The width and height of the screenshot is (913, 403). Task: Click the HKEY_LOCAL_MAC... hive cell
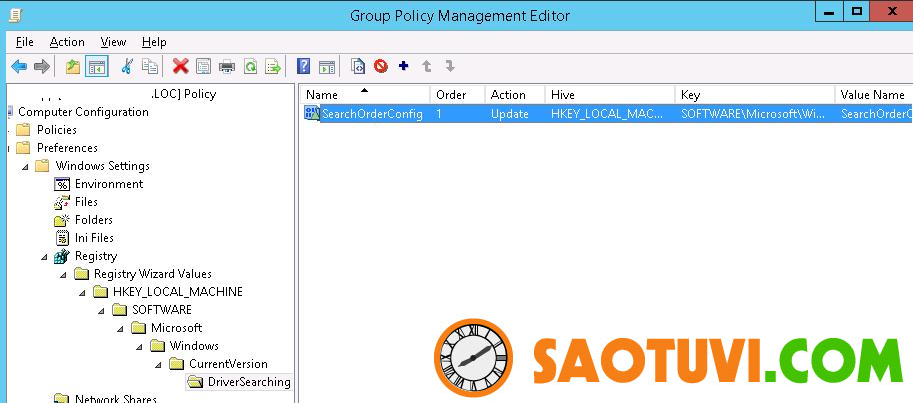[606, 114]
